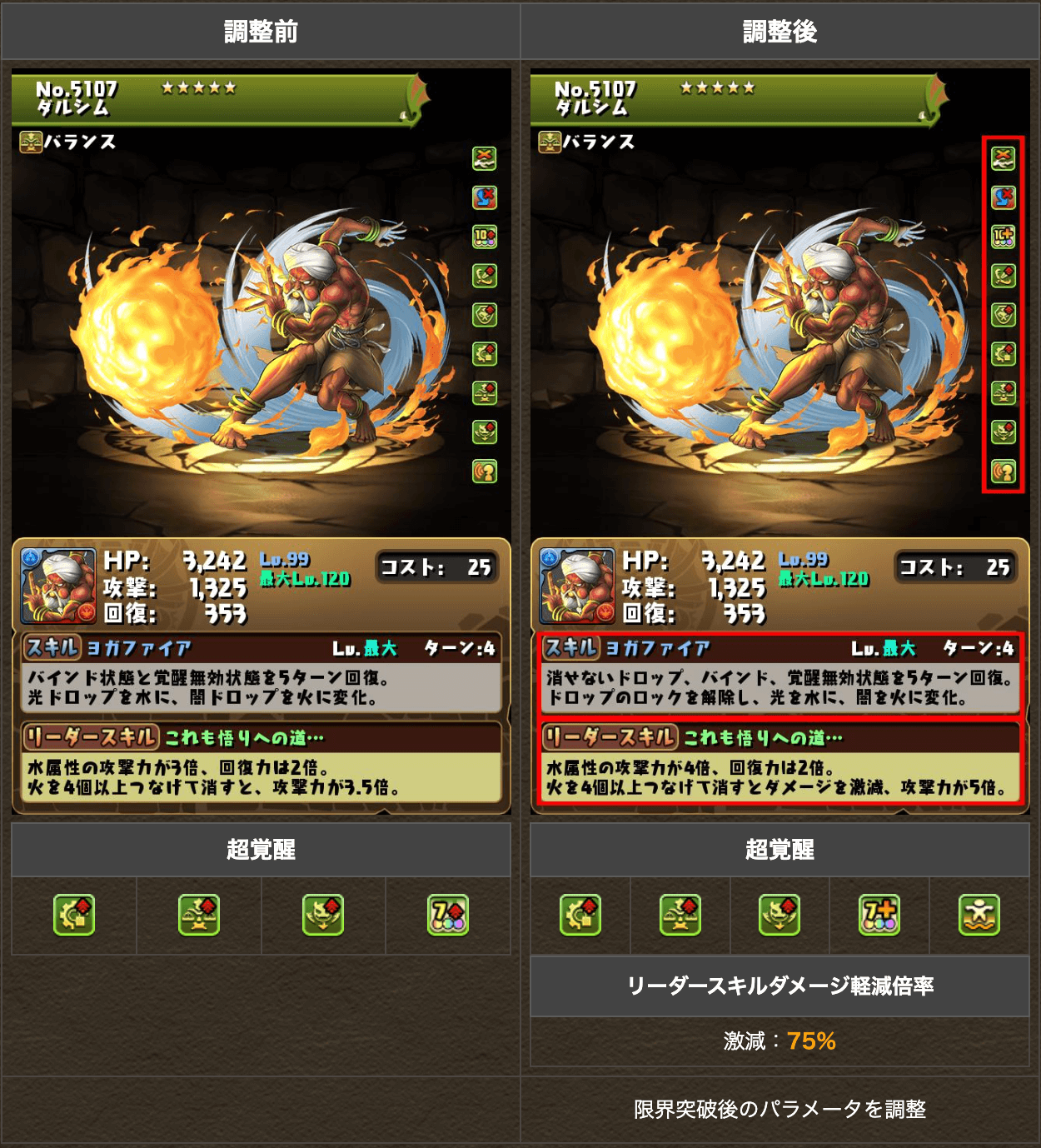
Task: Click the バランス type icon in 調整前 panel
Action: 31,142
